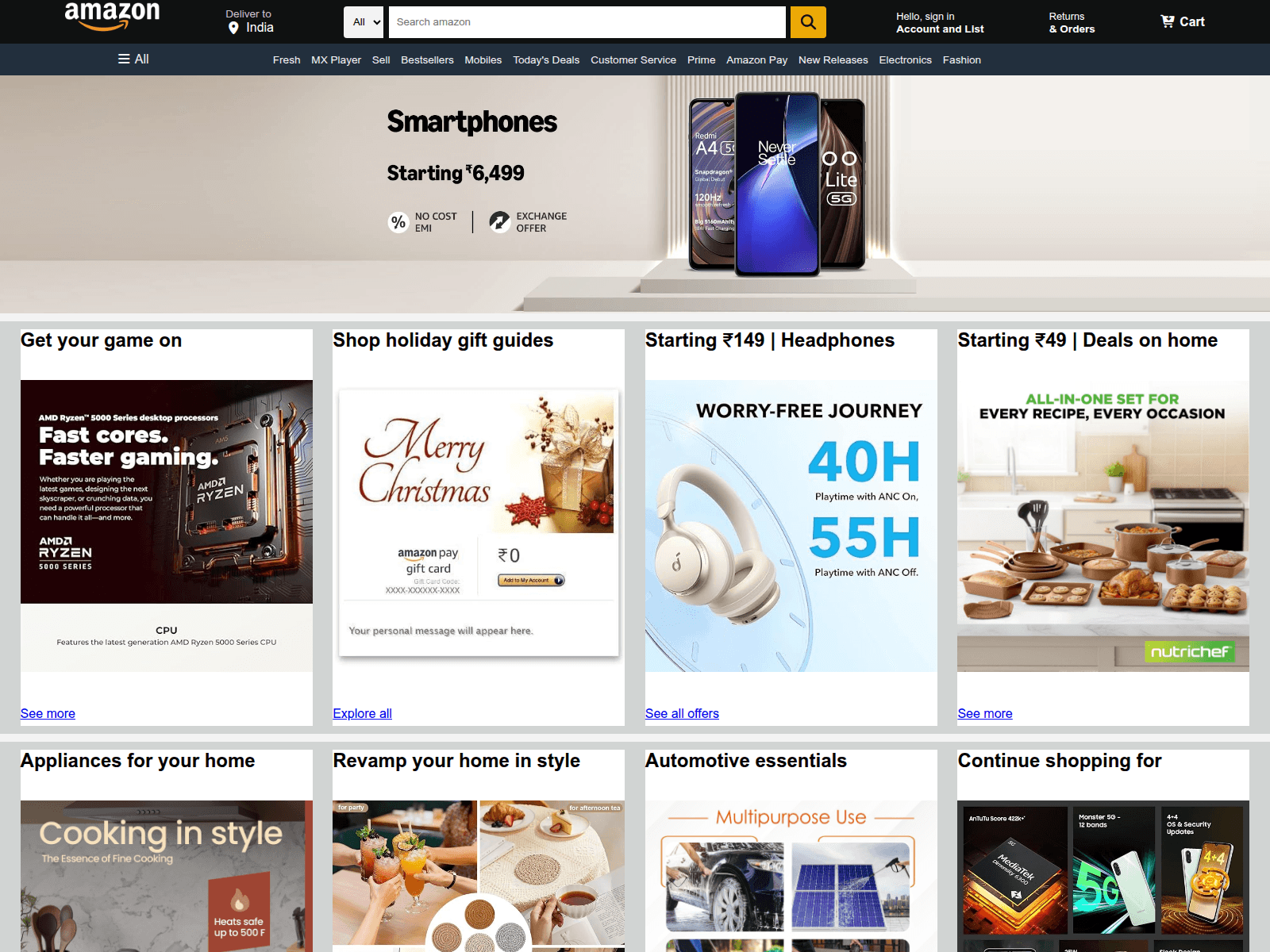This screenshot has width=1270, height=952.
Task: Open the Amazon Pay menu item
Action: [756, 59]
